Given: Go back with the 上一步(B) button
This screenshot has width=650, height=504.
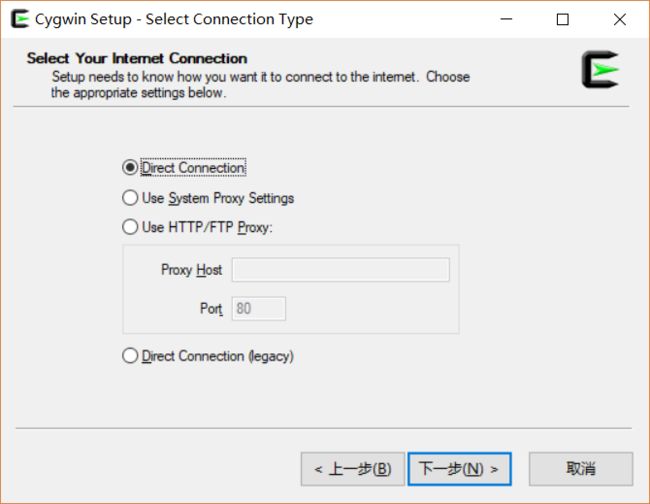Looking at the screenshot, I should coord(352,469).
